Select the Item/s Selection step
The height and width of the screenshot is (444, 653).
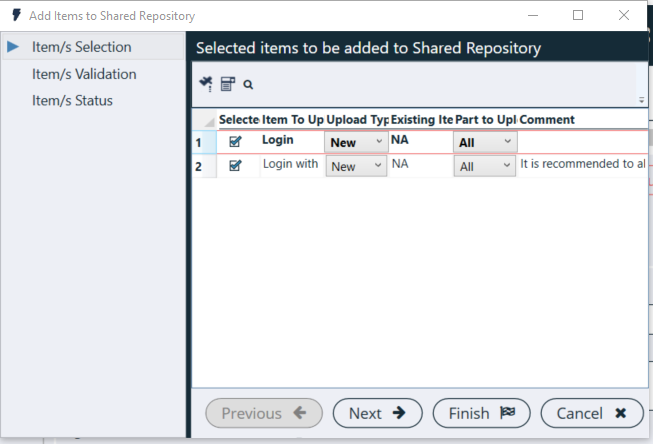[x=81, y=47]
